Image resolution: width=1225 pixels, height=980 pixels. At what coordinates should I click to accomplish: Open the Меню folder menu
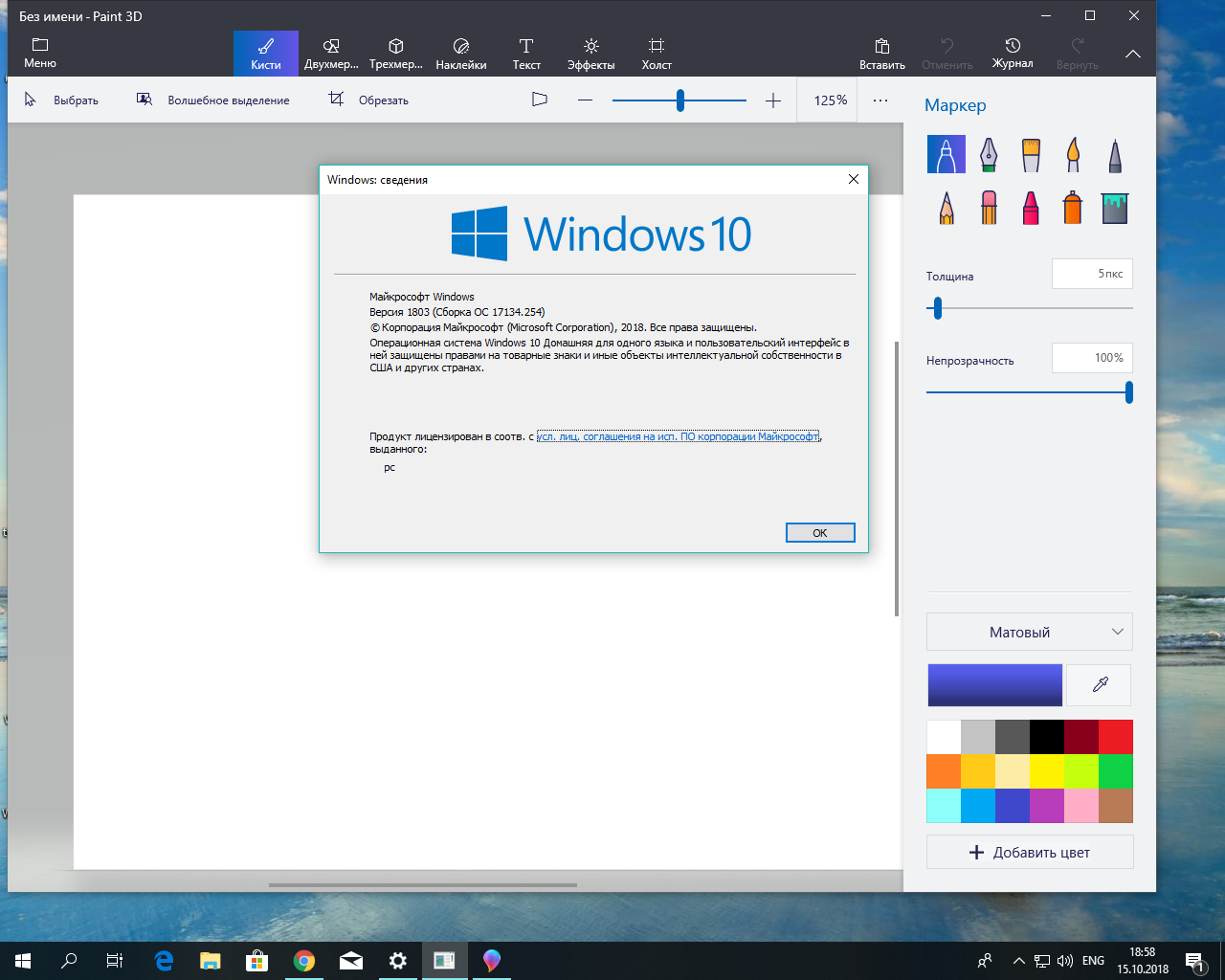[x=40, y=53]
